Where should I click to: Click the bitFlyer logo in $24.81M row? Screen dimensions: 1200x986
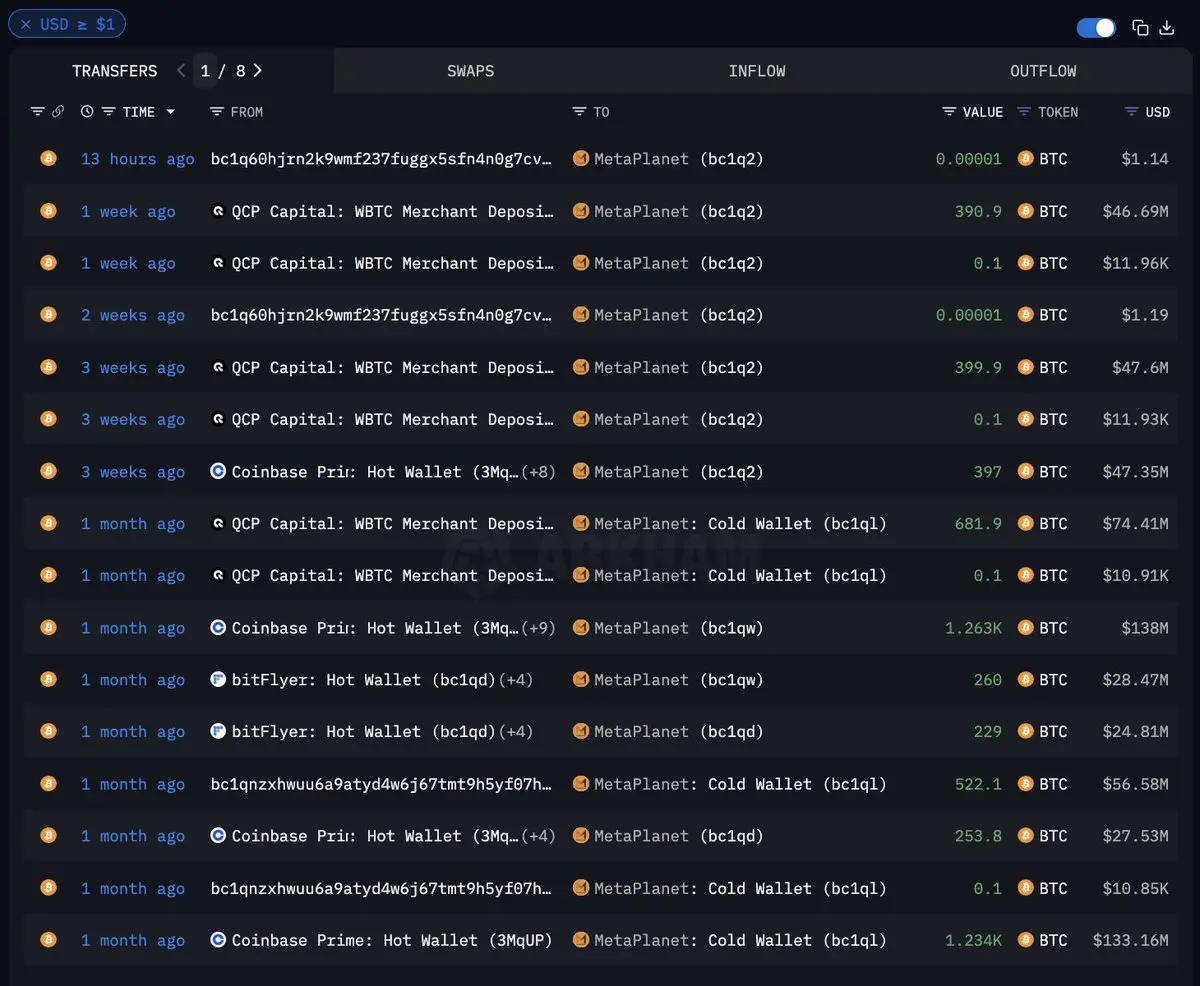(x=218, y=732)
